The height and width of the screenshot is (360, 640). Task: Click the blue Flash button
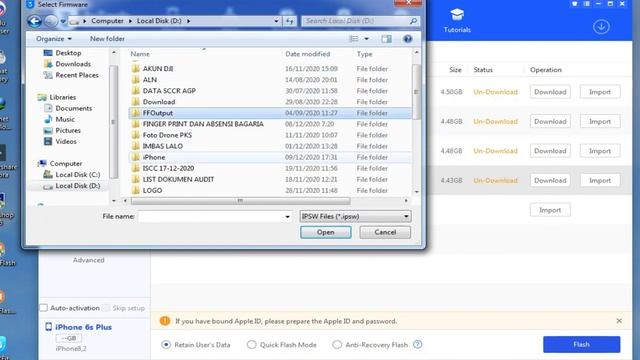pos(581,344)
